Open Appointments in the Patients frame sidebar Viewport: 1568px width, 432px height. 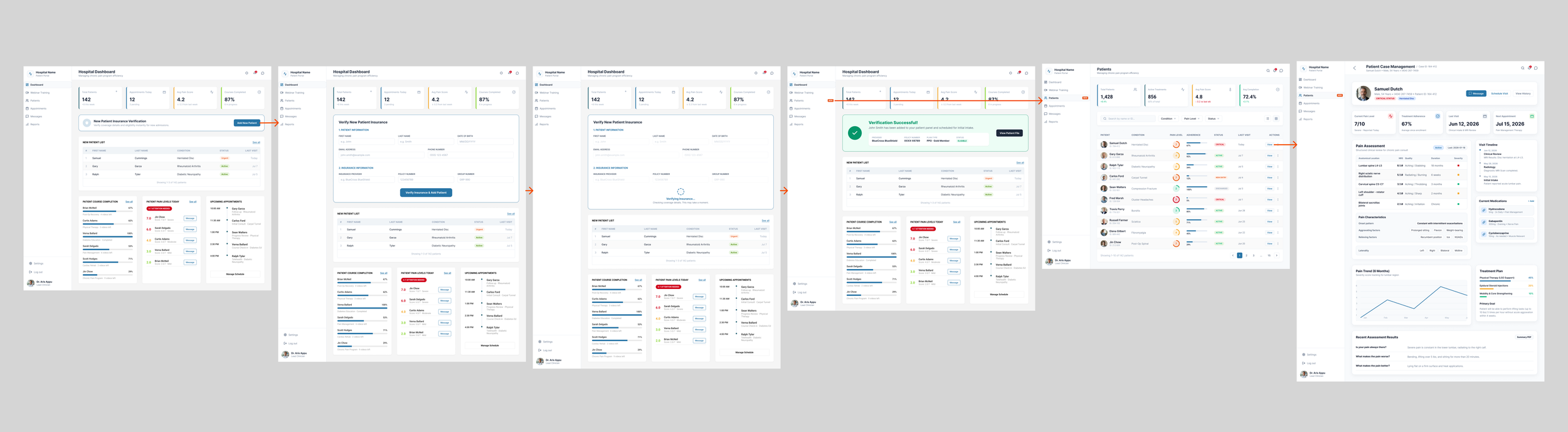[1057, 106]
